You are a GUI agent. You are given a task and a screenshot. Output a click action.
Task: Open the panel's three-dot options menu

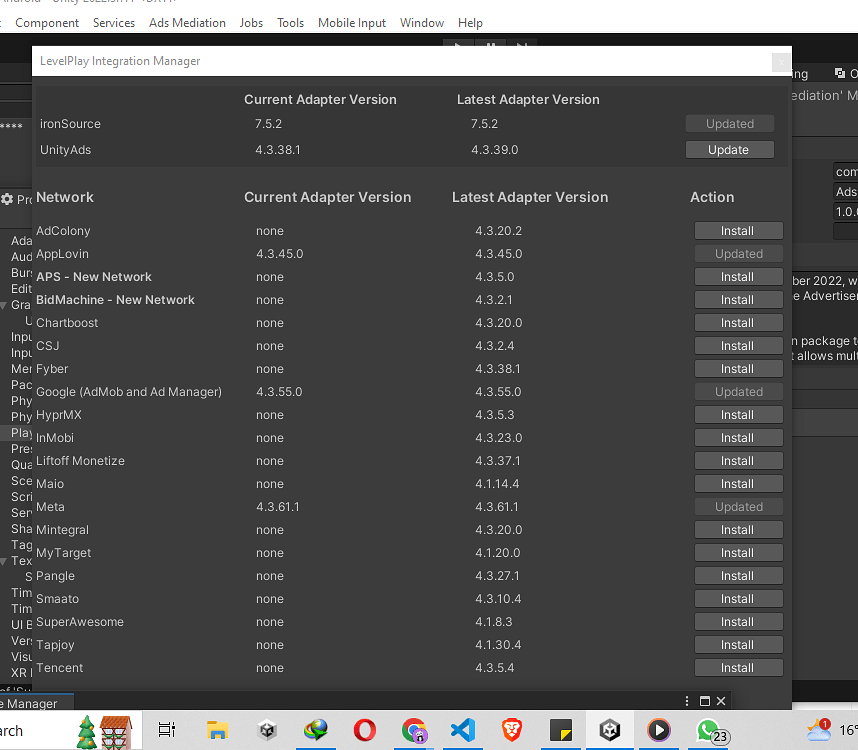686,701
